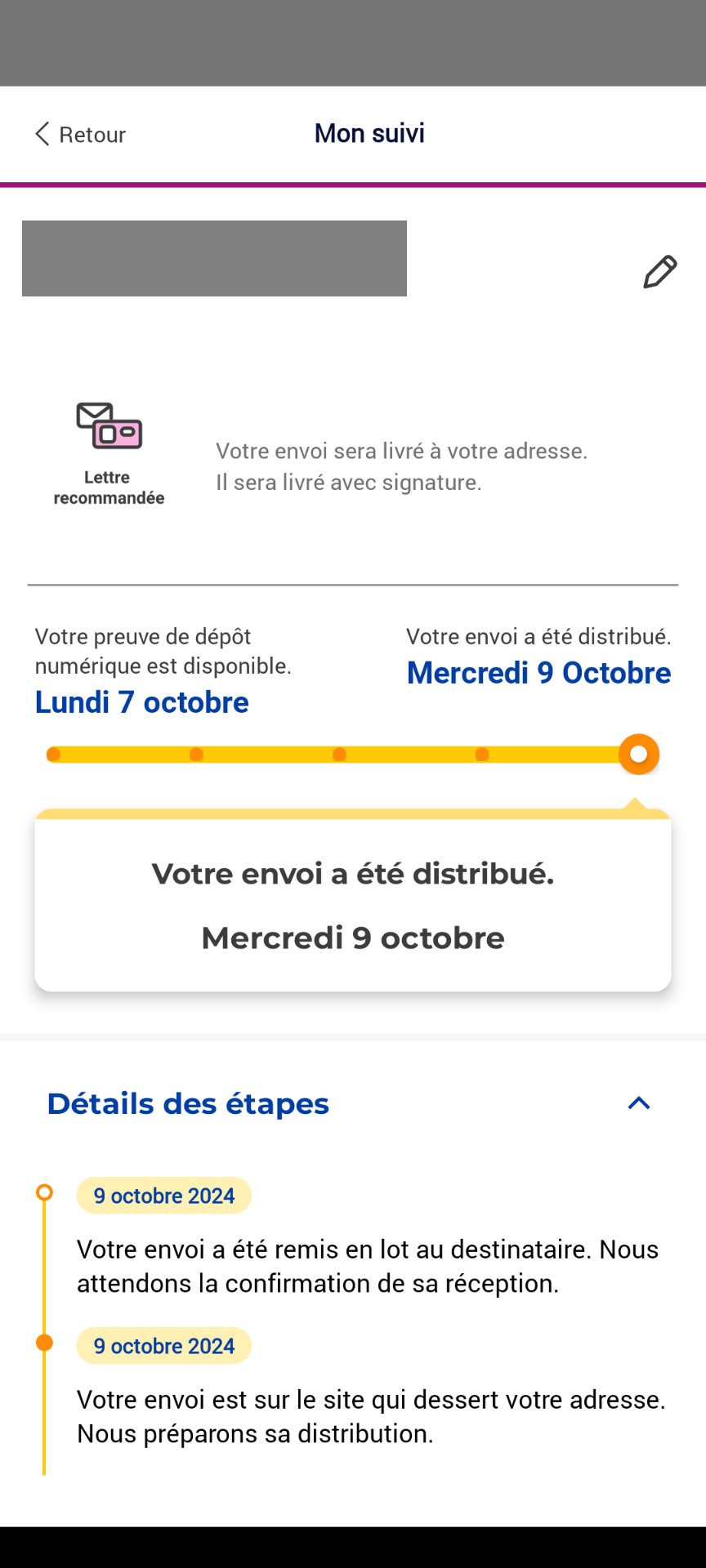The height and width of the screenshot is (1568, 706).
Task: Tap the back chevron arrow icon
Action: pos(42,134)
